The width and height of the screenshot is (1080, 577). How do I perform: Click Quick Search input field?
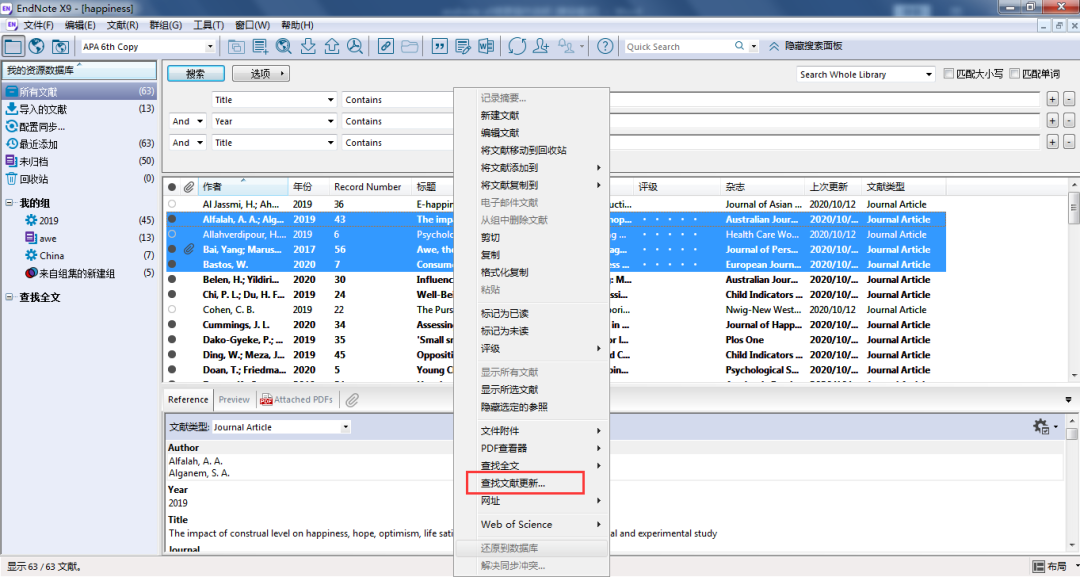tap(678, 46)
